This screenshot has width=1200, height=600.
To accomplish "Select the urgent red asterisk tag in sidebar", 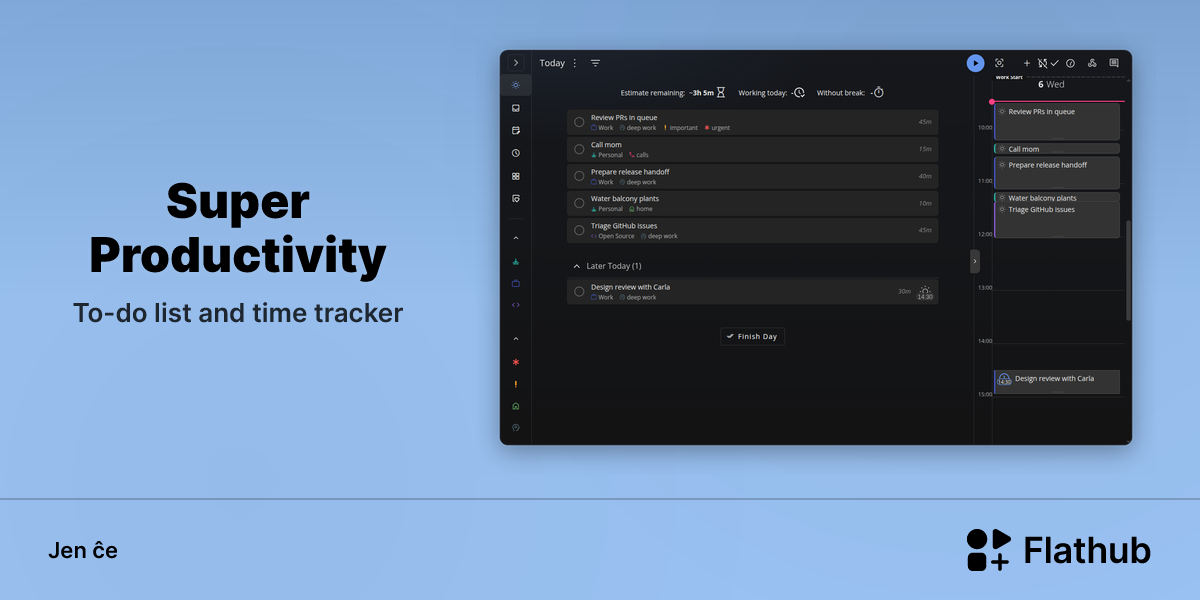I will (516, 362).
